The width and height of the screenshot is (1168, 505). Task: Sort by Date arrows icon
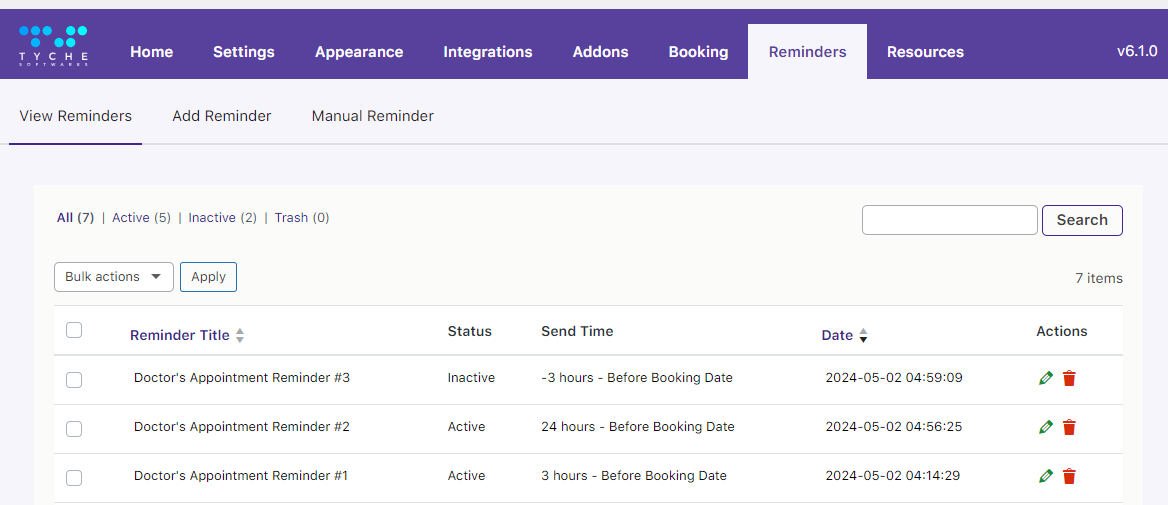click(863, 336)
